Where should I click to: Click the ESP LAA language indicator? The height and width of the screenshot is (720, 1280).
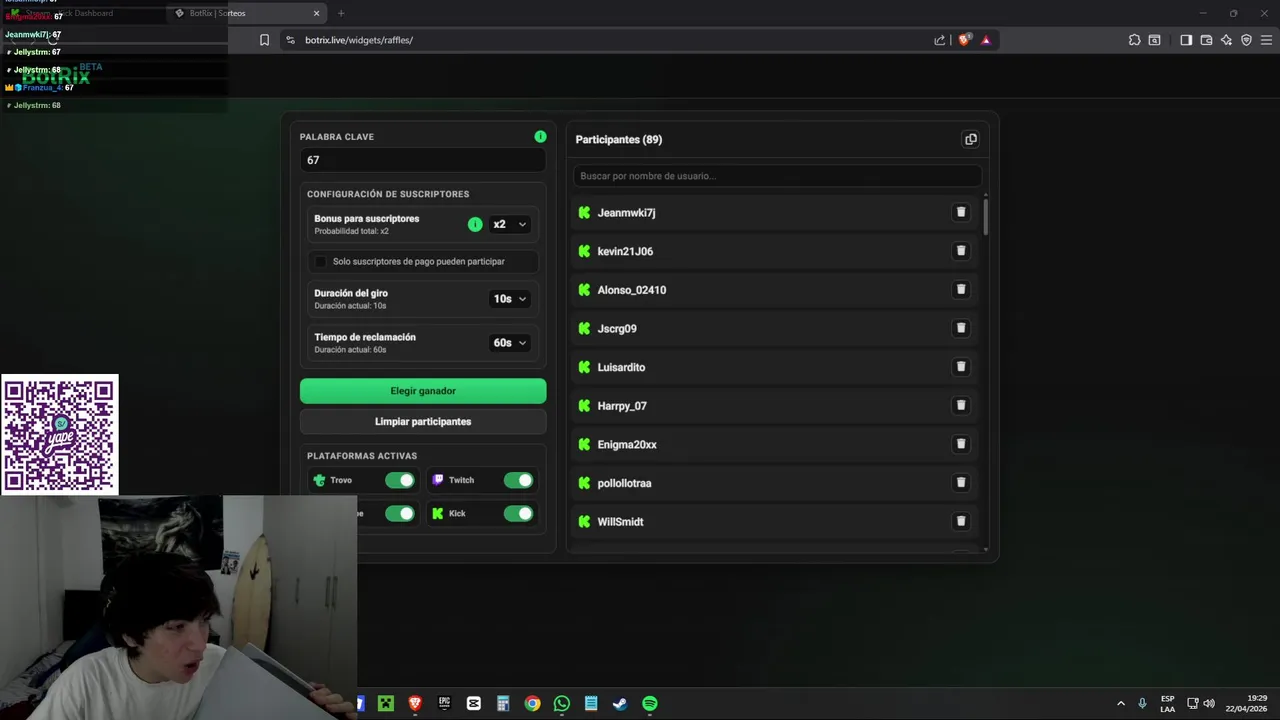coord(1167,704)
